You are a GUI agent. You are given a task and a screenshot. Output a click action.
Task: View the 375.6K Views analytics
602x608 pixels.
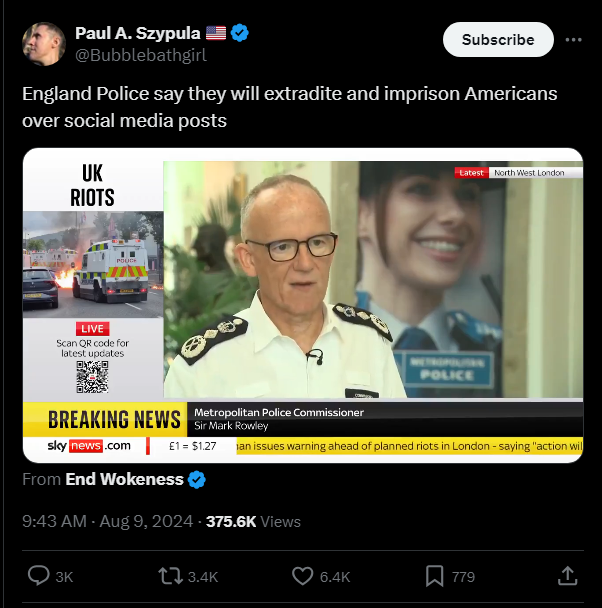point(253,522)
